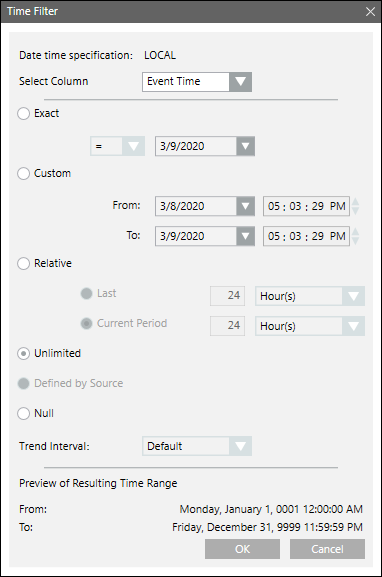The width and height of the screenshot is (382, 577).
Task: Click the Cancel button
Action: tap(327, 549)
